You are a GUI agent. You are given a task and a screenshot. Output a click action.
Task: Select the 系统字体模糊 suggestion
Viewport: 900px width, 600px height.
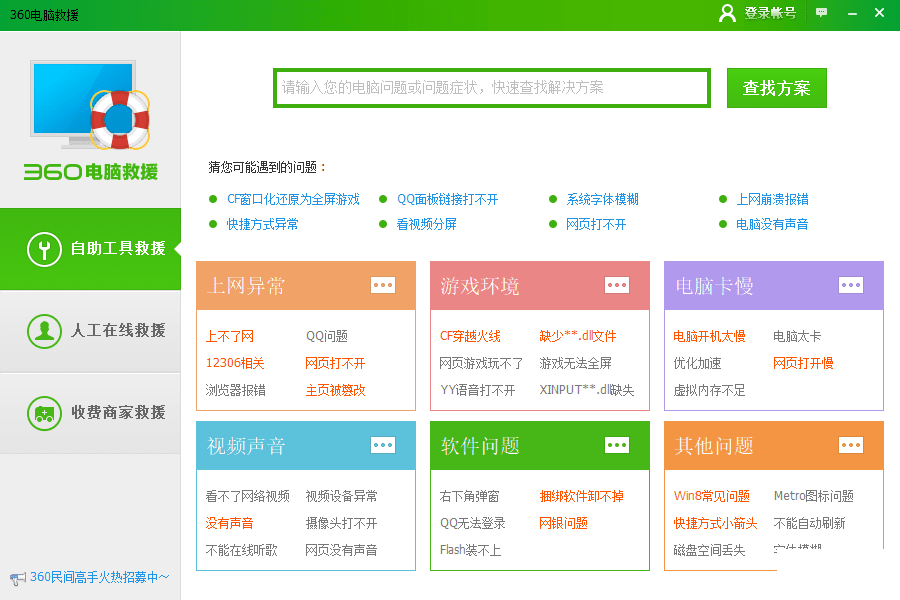602,199
